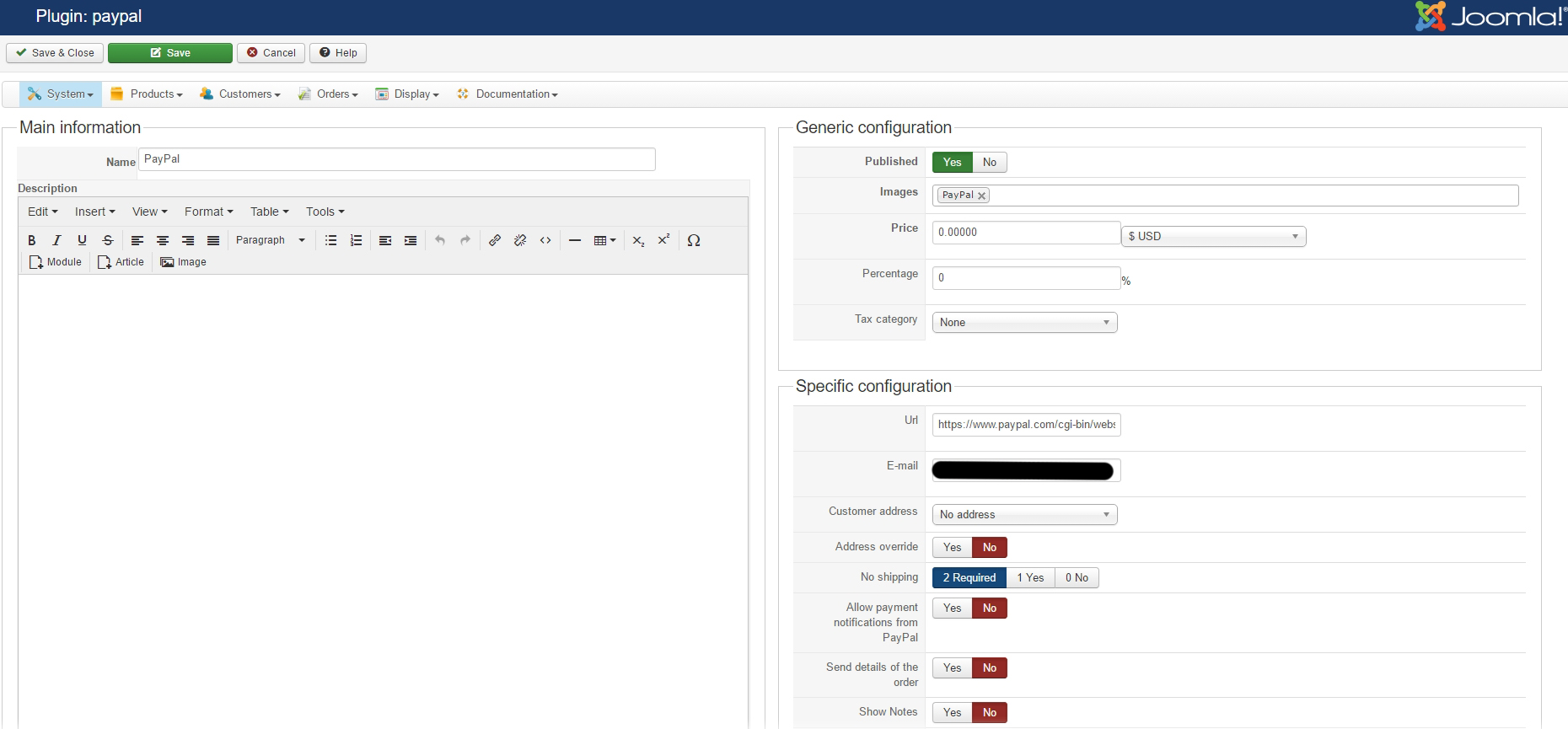Insert or edit a hyperlink
This screenshot has height=729, width=1568.
point(495,240)
